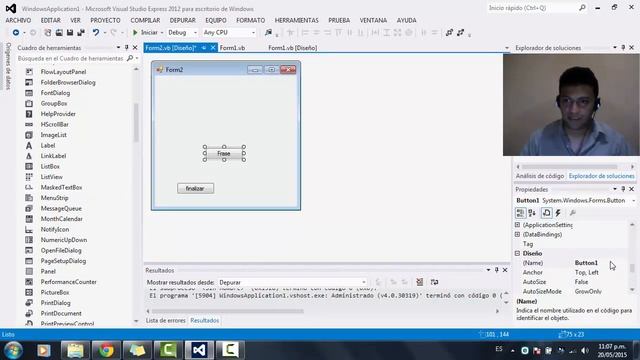Open the file icon in toolbar

(x=59, y=32)
